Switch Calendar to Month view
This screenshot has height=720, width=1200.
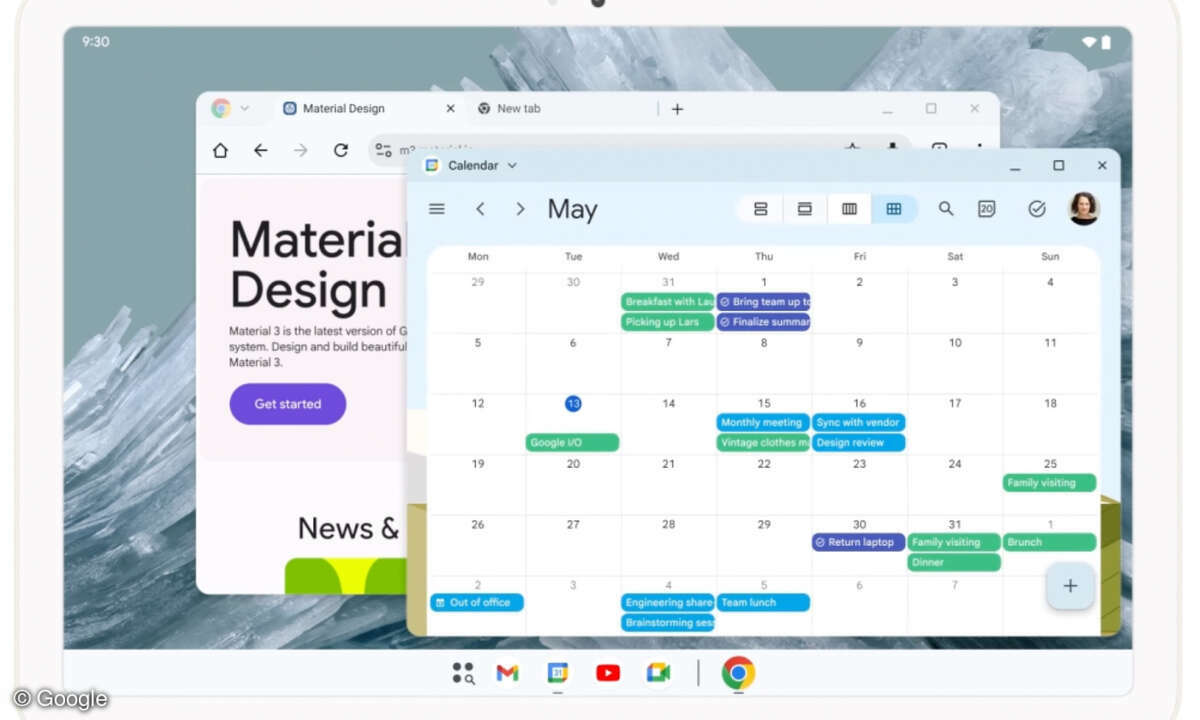click(894, 208)
